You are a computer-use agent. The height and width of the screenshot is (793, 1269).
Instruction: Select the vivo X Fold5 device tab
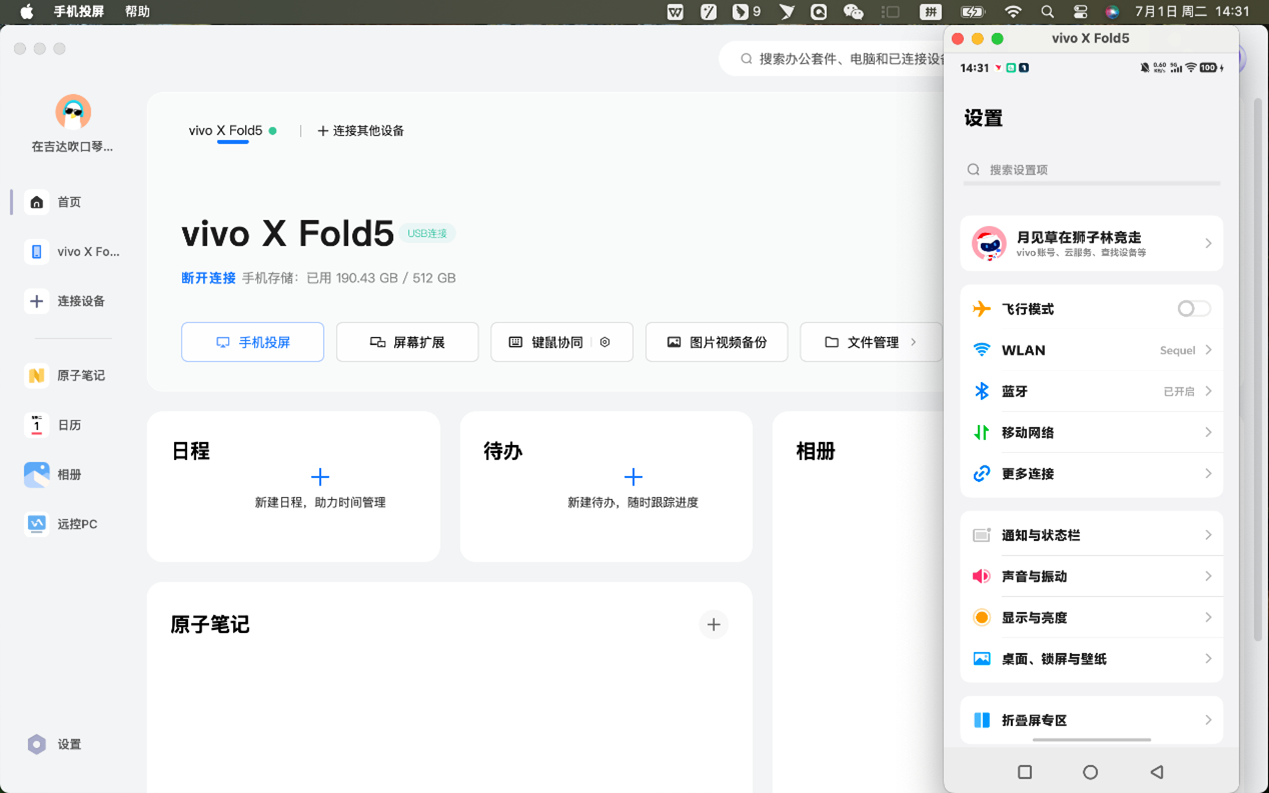click(x=232, y=131)
